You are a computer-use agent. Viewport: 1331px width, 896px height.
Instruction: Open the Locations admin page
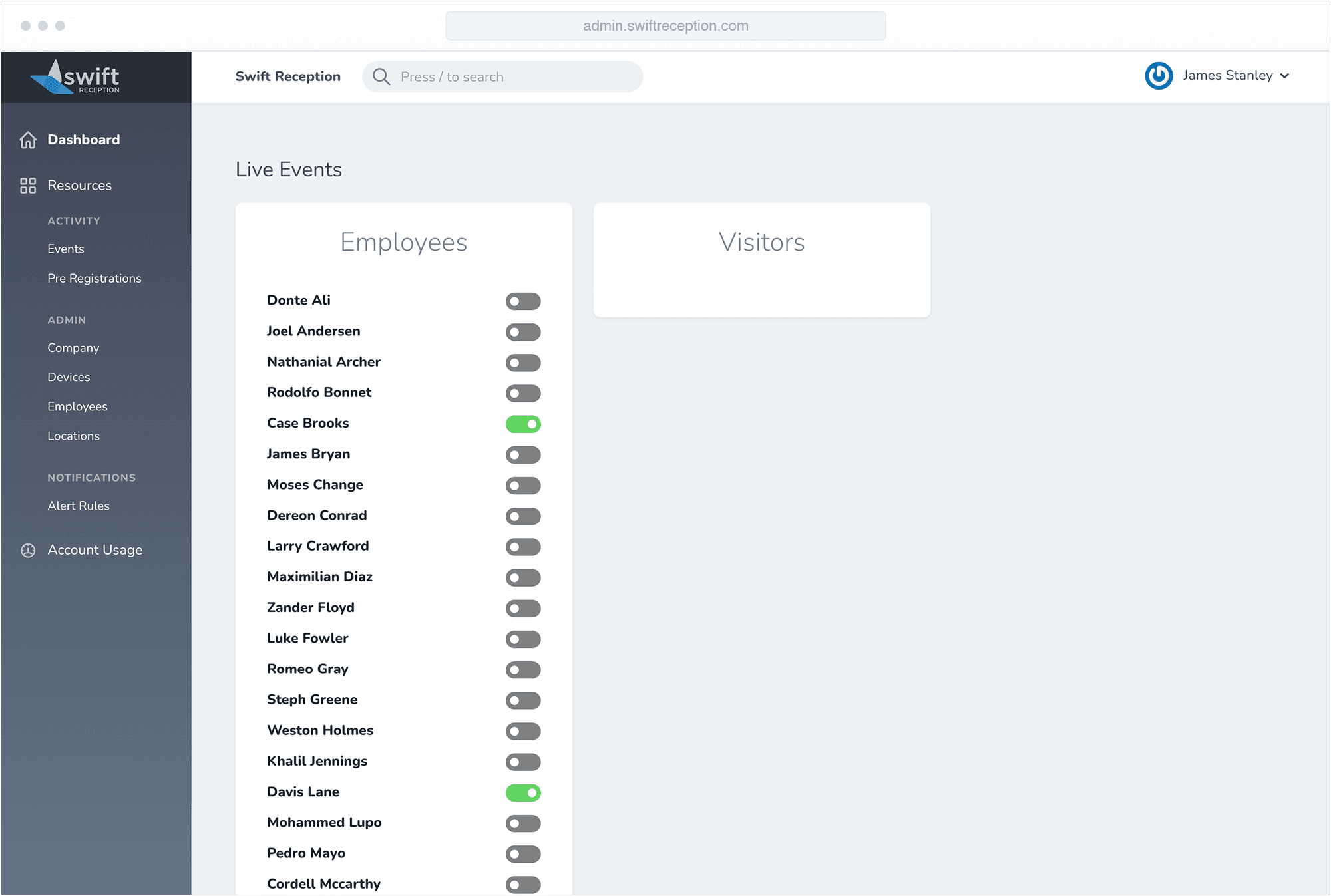[73, 436]
